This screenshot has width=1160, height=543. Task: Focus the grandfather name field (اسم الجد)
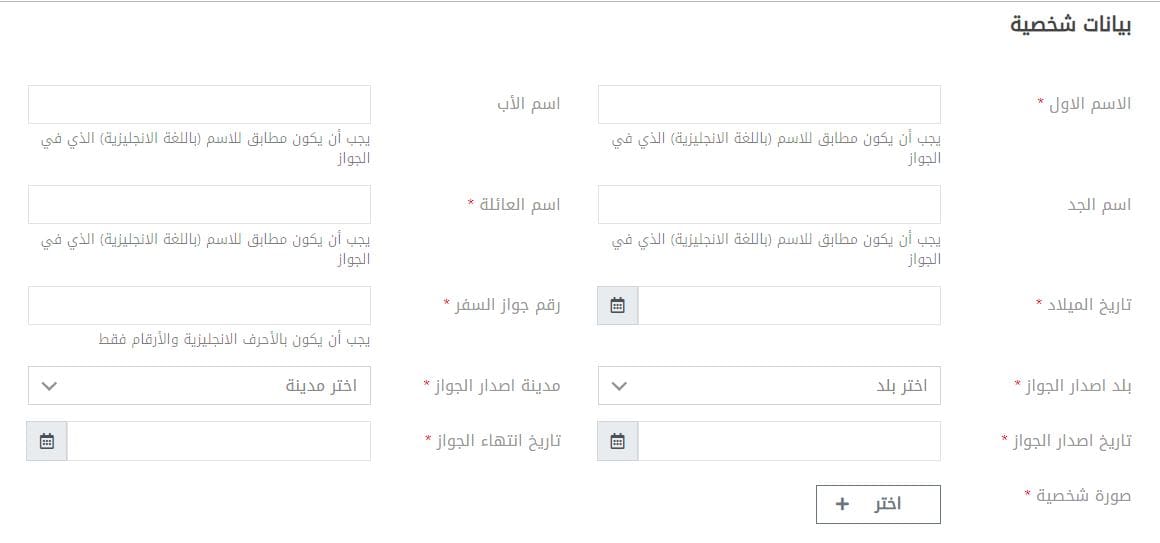pyautogui.click(x=769, y=204)
